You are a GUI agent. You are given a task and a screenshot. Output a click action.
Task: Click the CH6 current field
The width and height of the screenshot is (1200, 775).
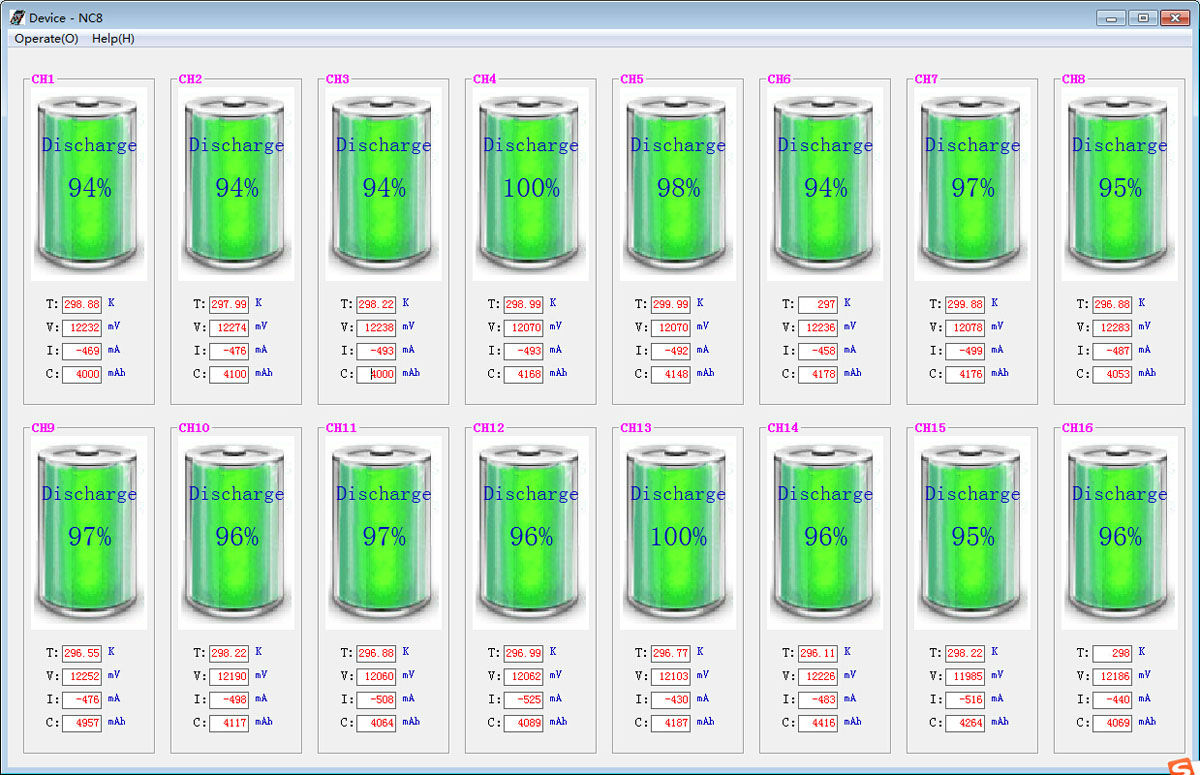pos(818,351)
